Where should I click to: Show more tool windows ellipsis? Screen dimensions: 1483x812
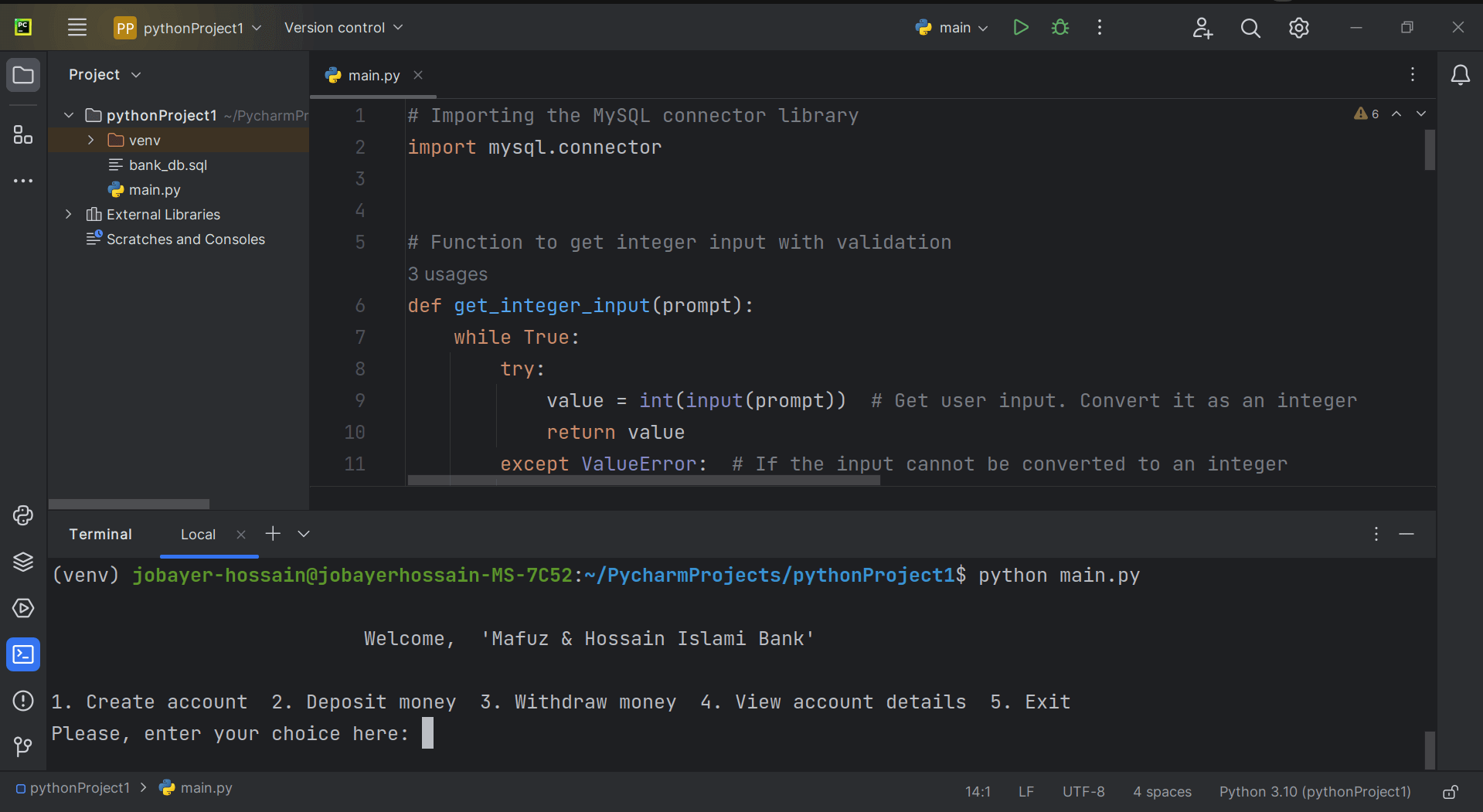pos(23,181)
